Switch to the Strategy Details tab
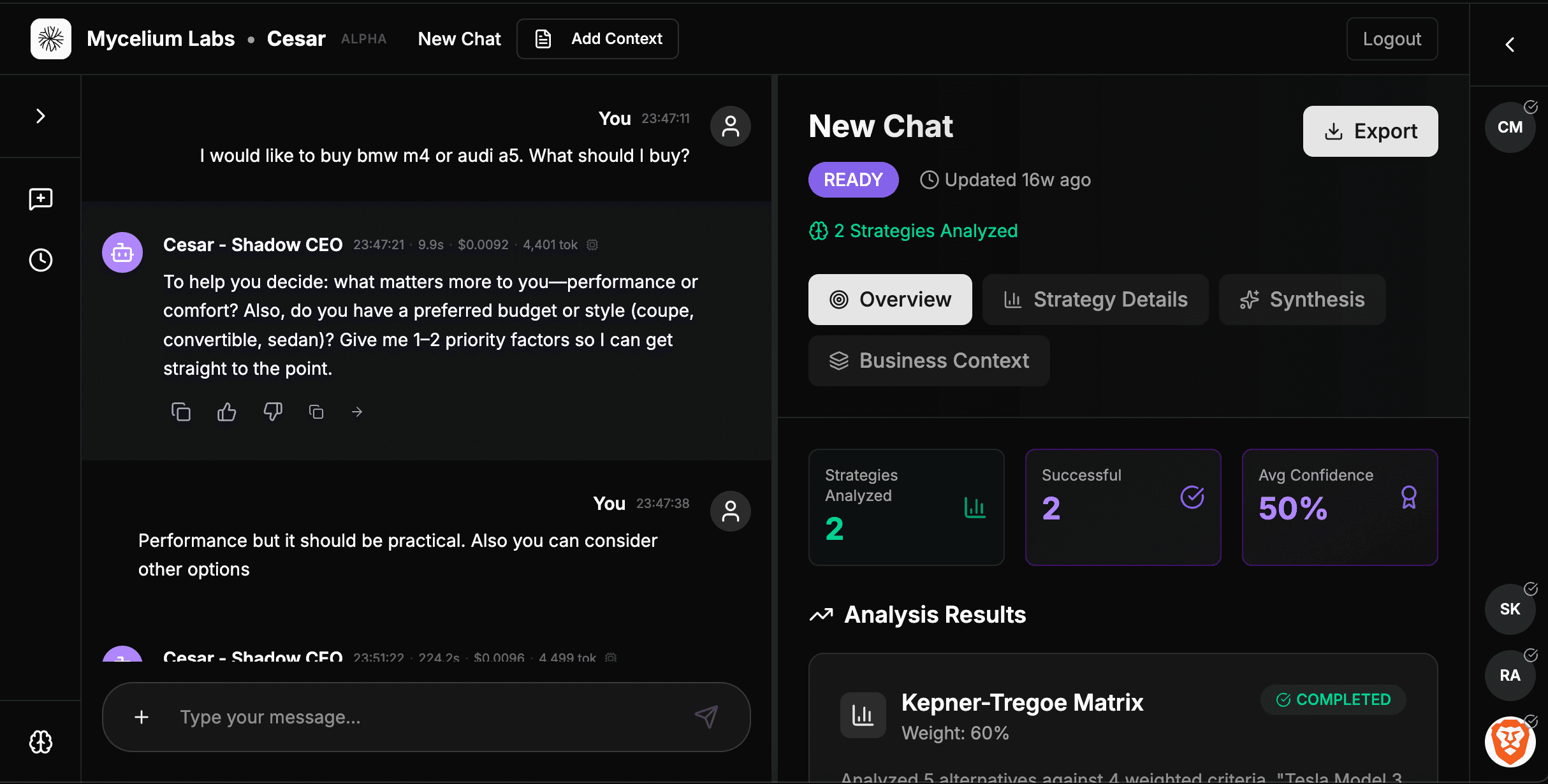Screen dimensions: 1548x784 click(1095, 300)
